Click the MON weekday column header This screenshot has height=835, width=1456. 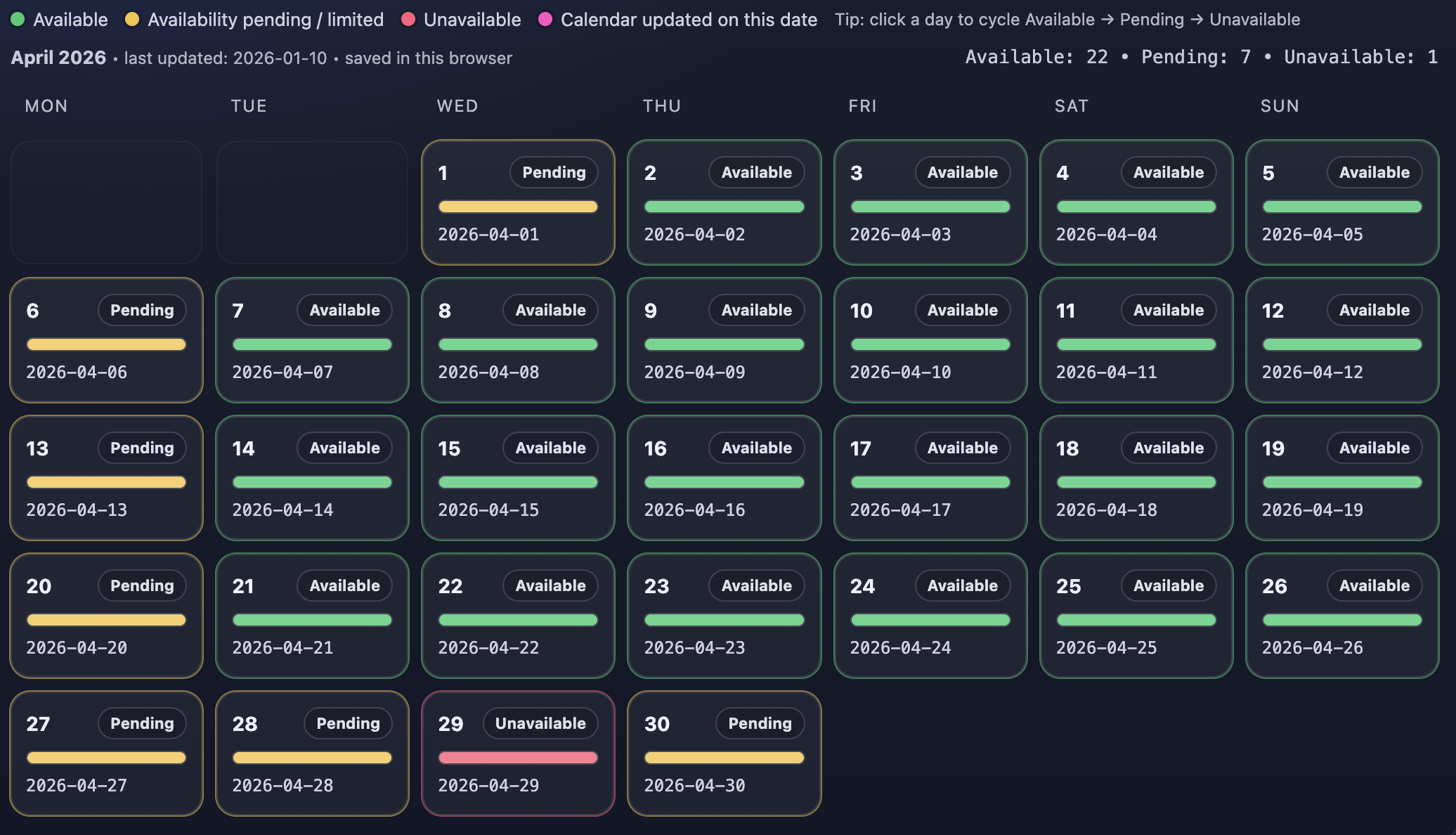click(x=46, y=106)
